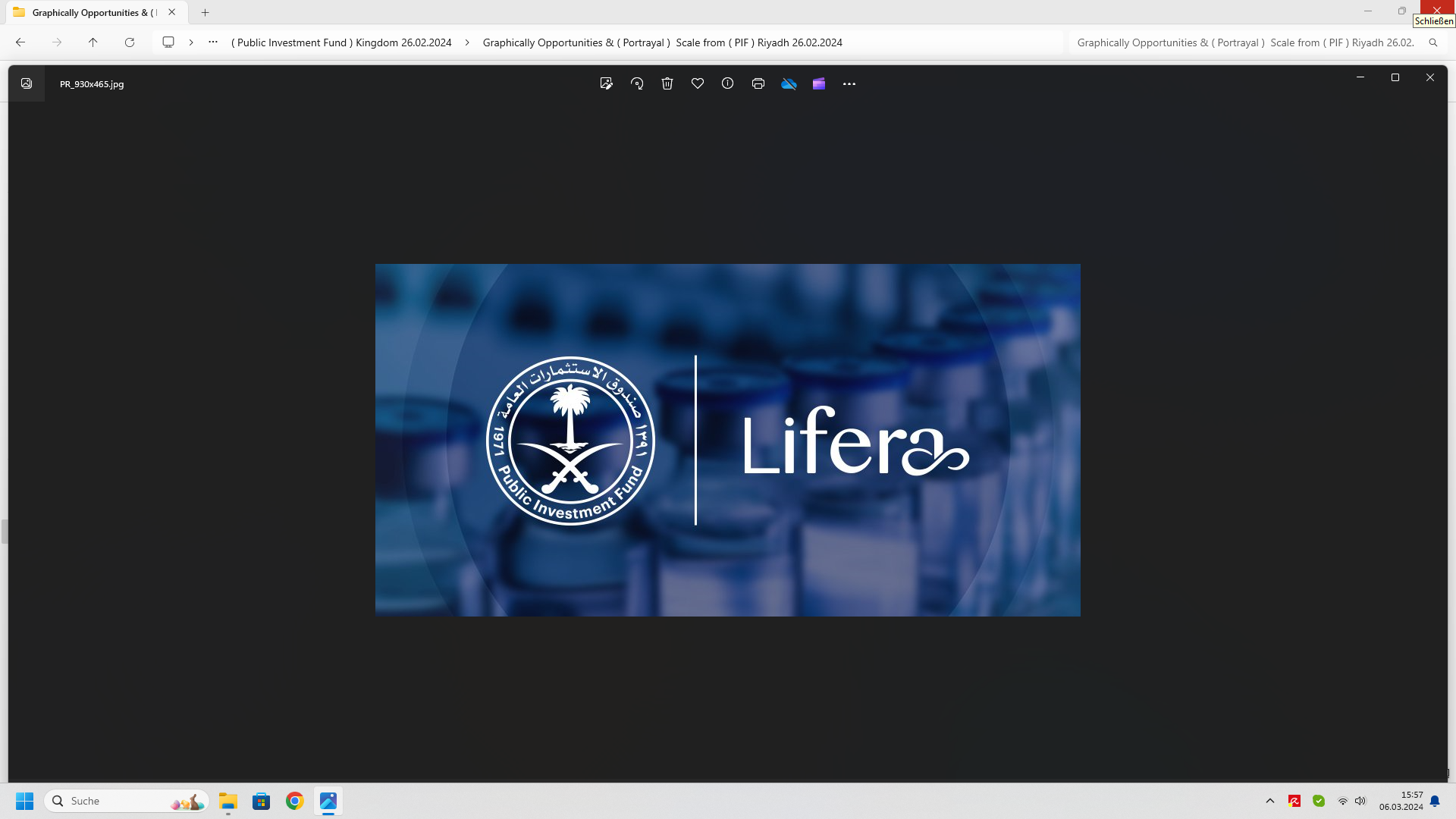The height and width of the screenshot is (819, 1456).
Task: Minimize the Photos viewer window
Action: click(1360, 77)
